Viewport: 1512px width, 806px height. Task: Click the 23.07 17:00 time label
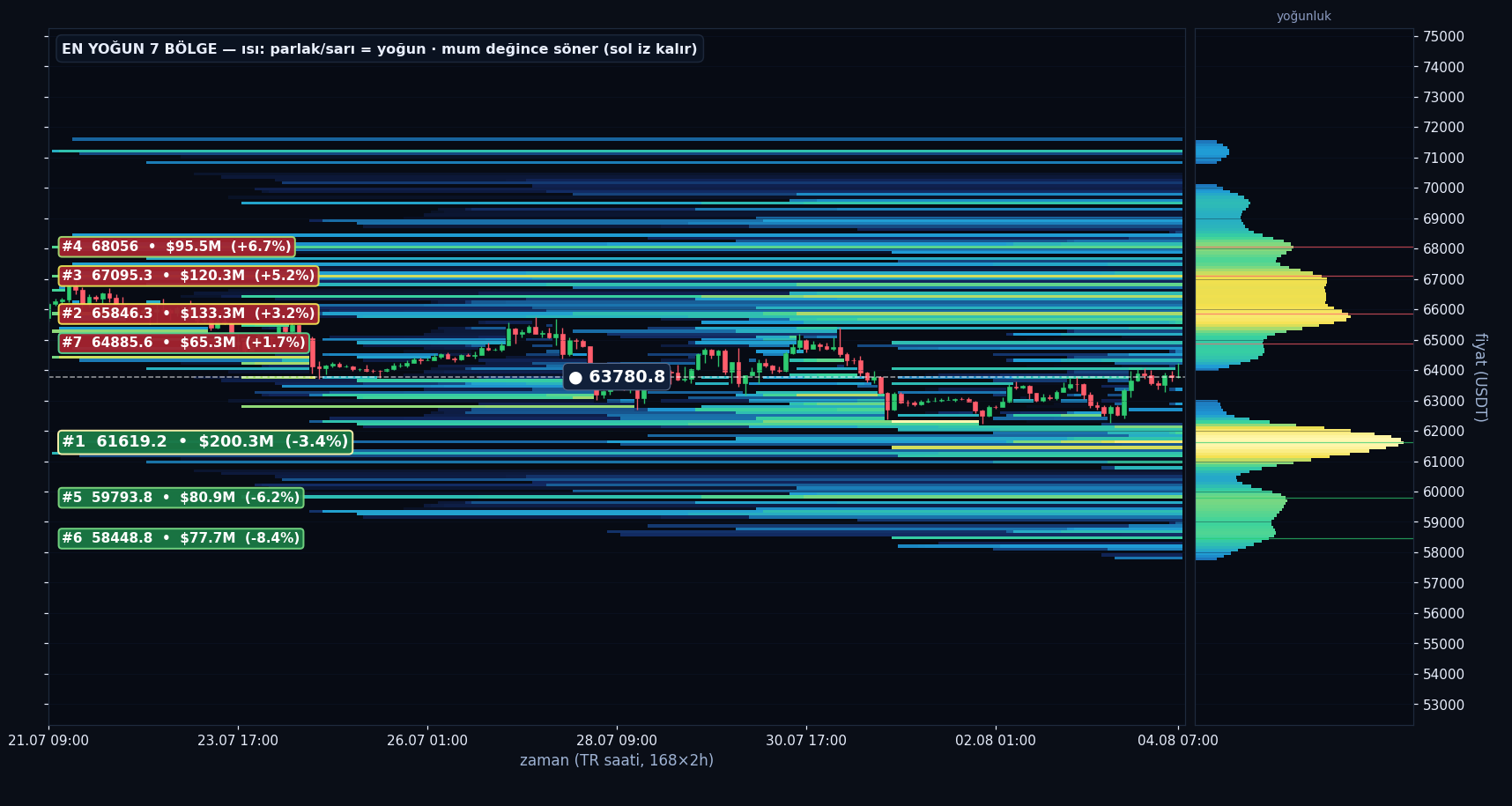tap(238, 741)
